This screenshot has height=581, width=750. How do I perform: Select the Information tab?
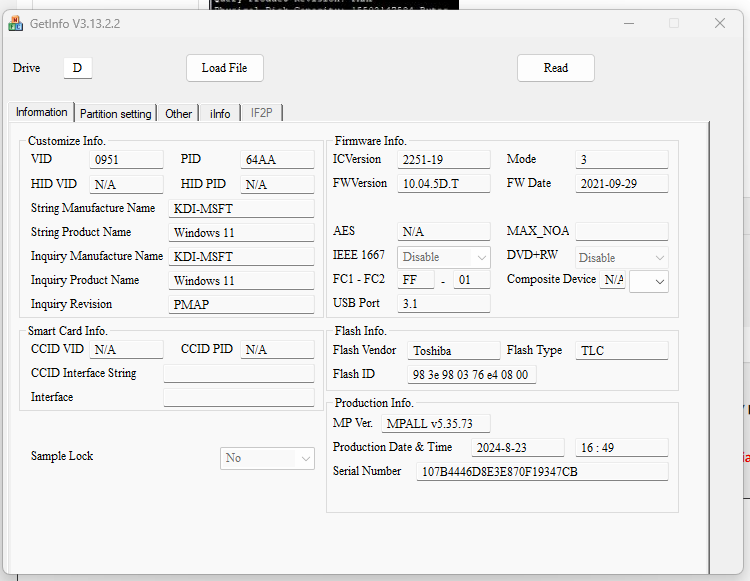coord(42,112)
